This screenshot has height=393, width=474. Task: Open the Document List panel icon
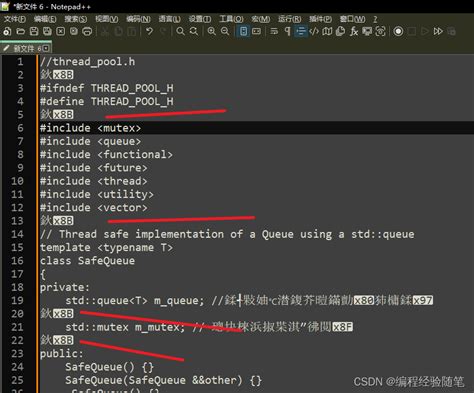[x=340, y=31]
